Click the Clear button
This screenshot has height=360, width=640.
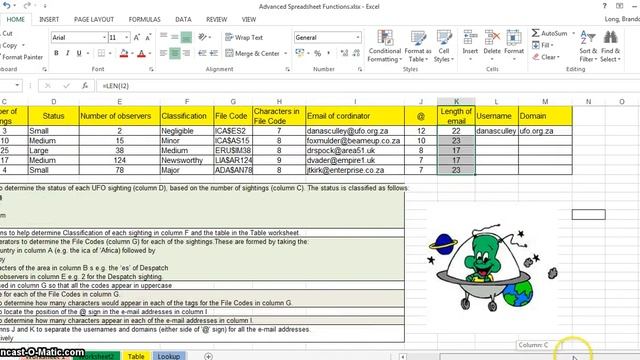[546, 57]
